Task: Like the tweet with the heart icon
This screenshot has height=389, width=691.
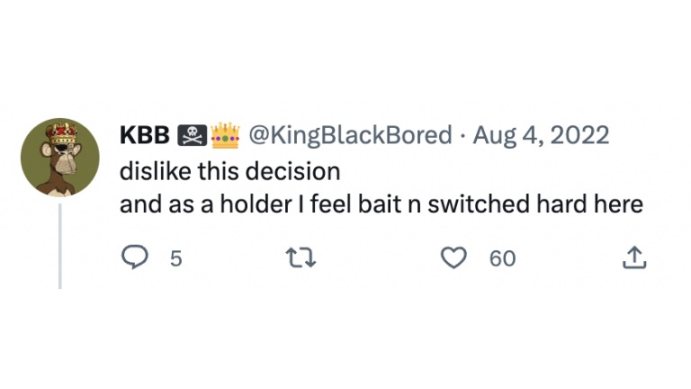Action: pos(454,258)
